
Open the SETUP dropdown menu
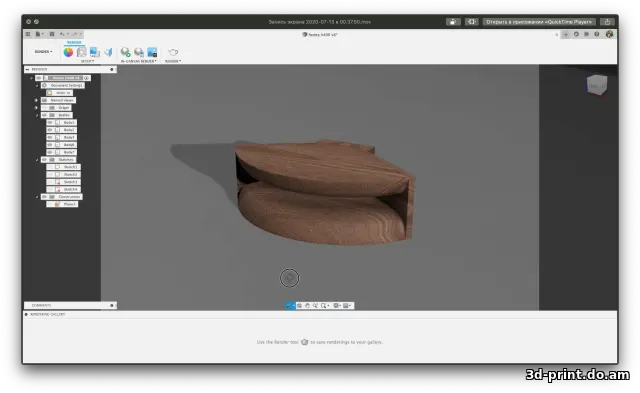[87, 61]
